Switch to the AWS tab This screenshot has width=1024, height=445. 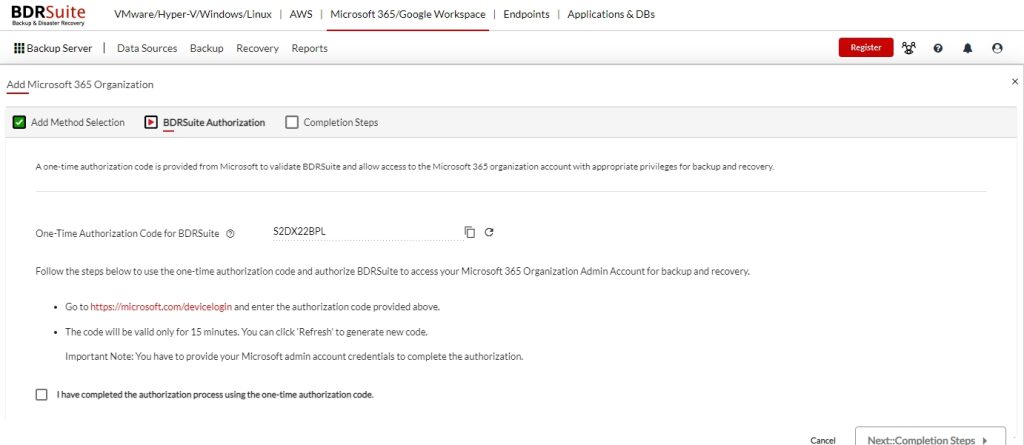(x=300, y=14)
